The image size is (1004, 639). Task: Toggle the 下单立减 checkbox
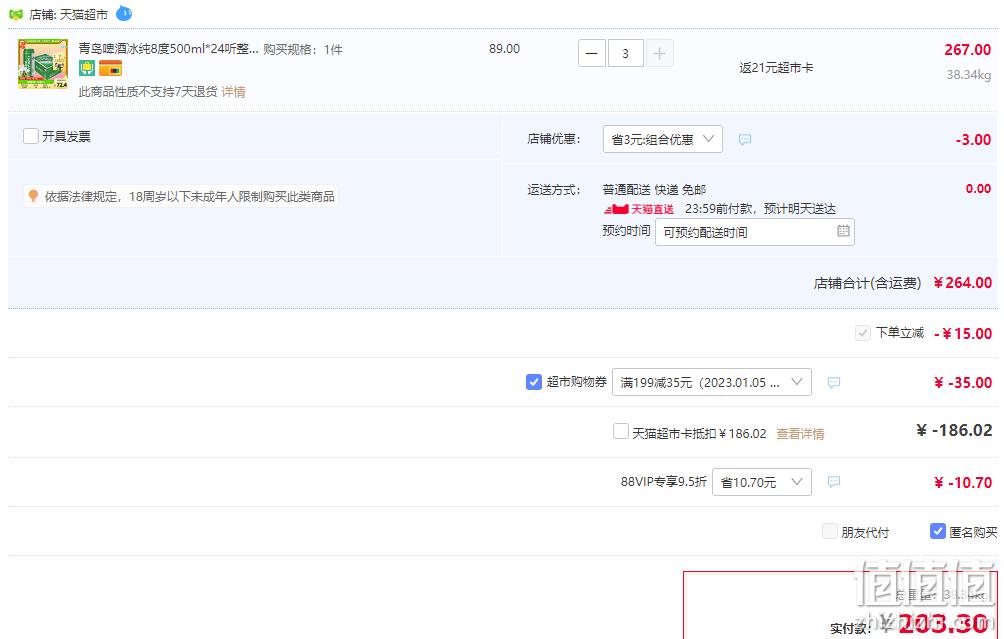pyautogui.click(x=862, y=333)
